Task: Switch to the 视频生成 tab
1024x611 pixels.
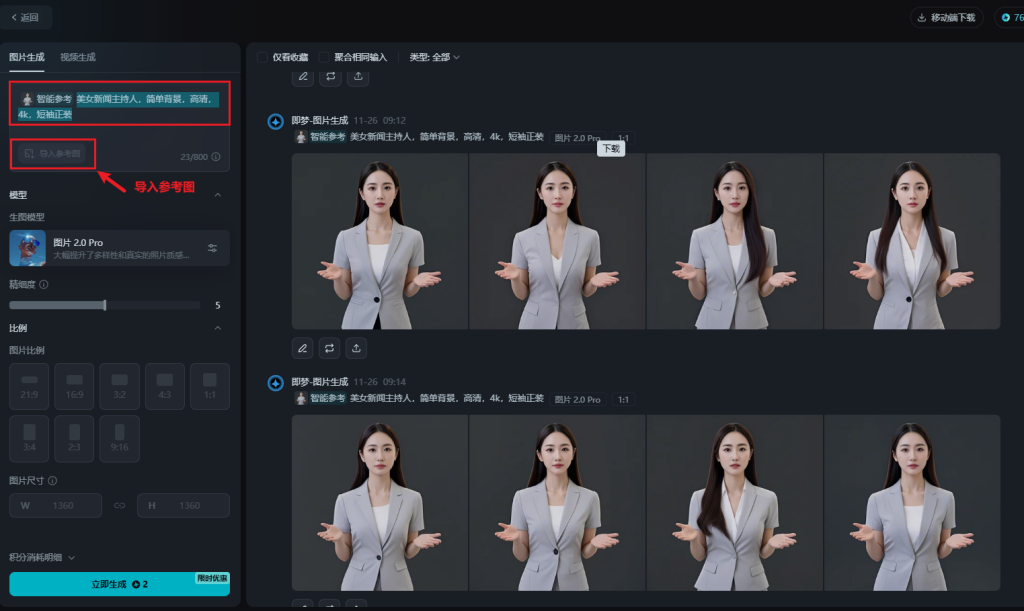Action: (x=77, y=57)
